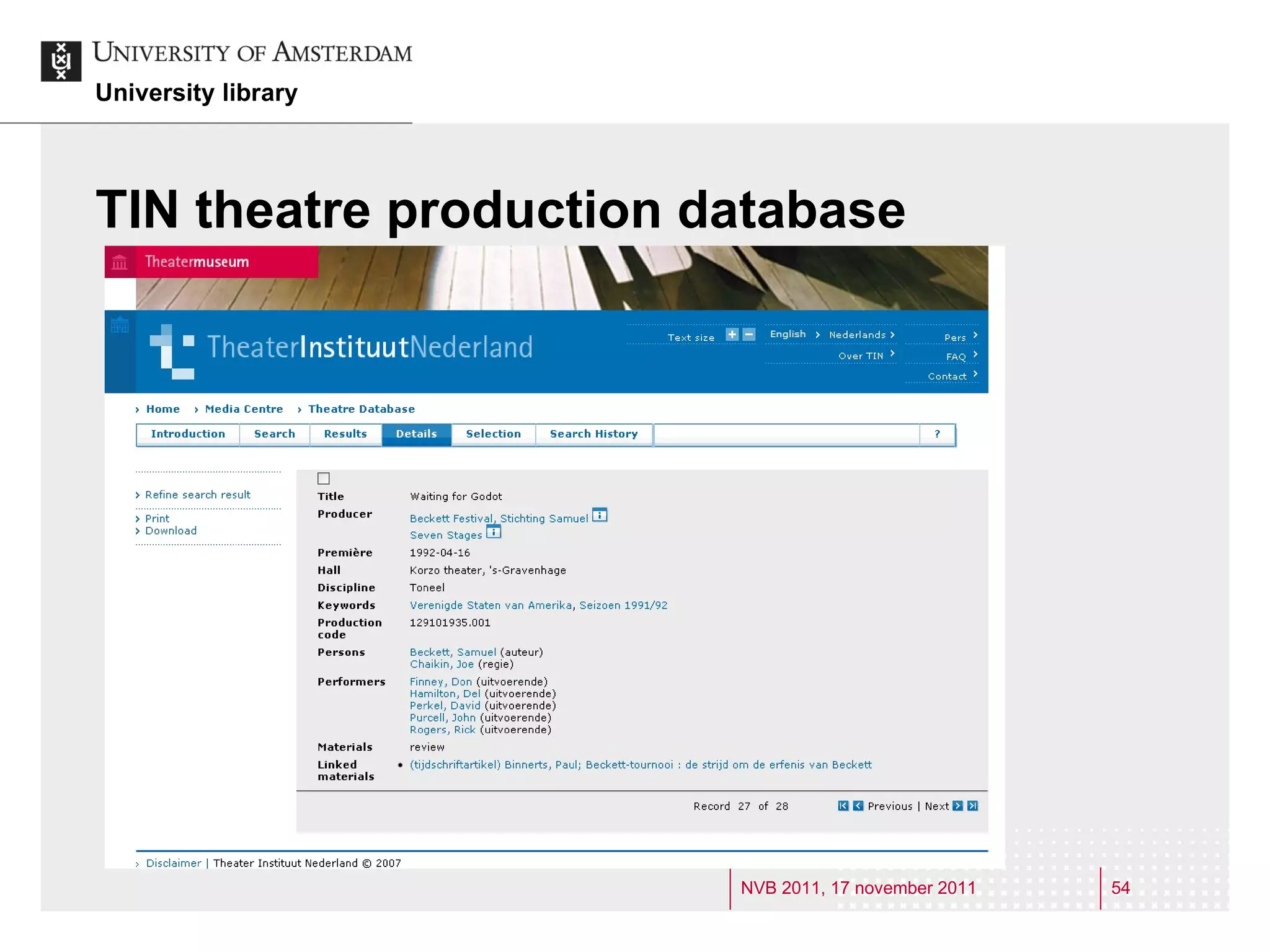Viewport: 1270px width, 952px height.
Task: Jump to first record icon
Action: point(843,806)
